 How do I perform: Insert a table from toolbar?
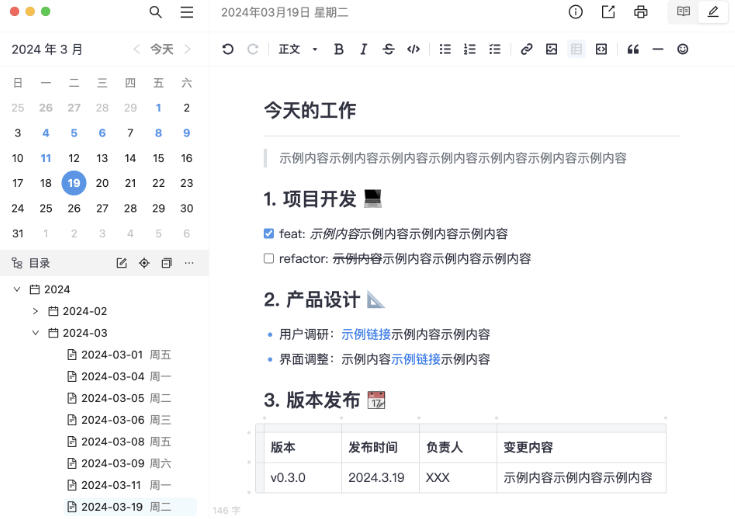[576, 49]
